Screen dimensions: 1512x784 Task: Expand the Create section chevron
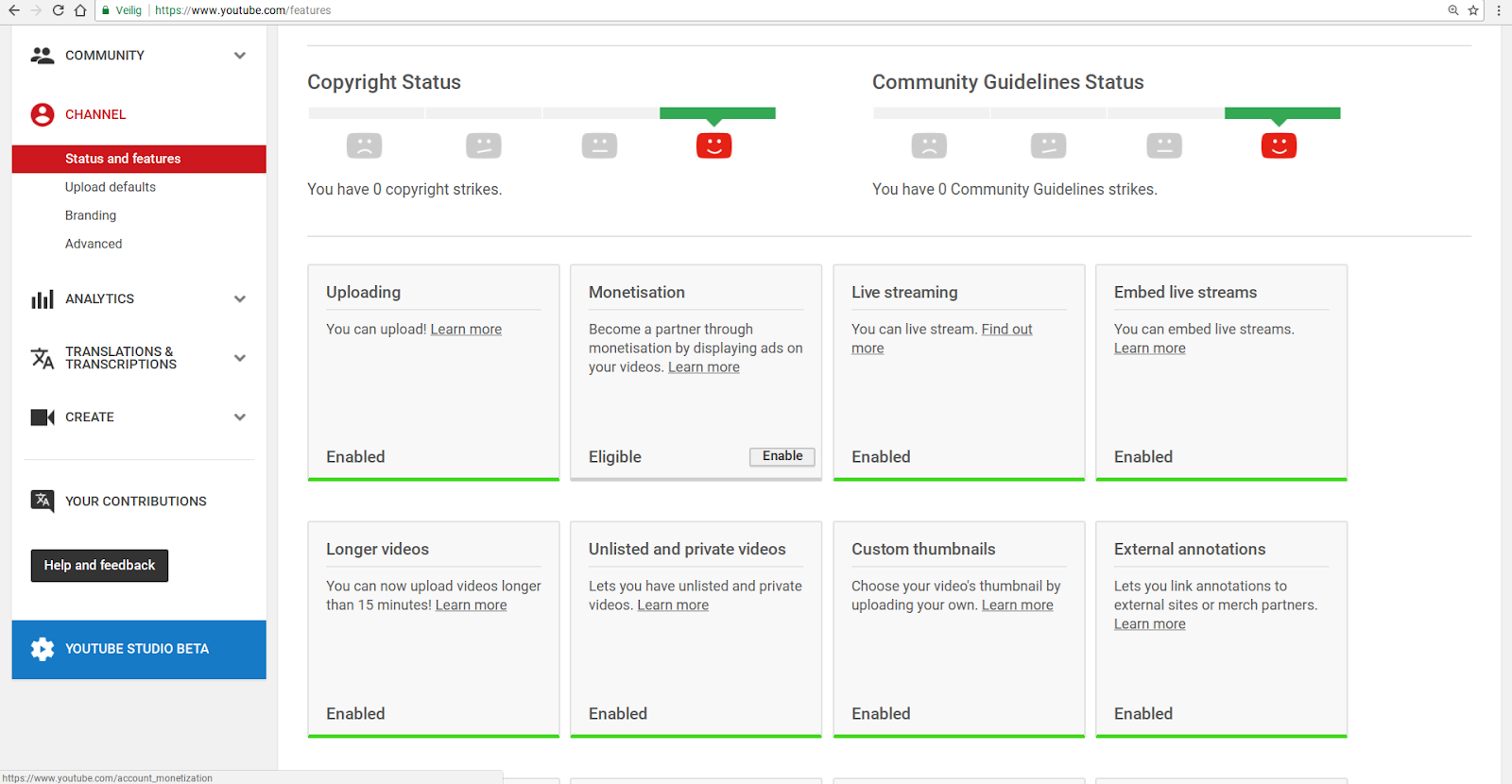point(240,418)
